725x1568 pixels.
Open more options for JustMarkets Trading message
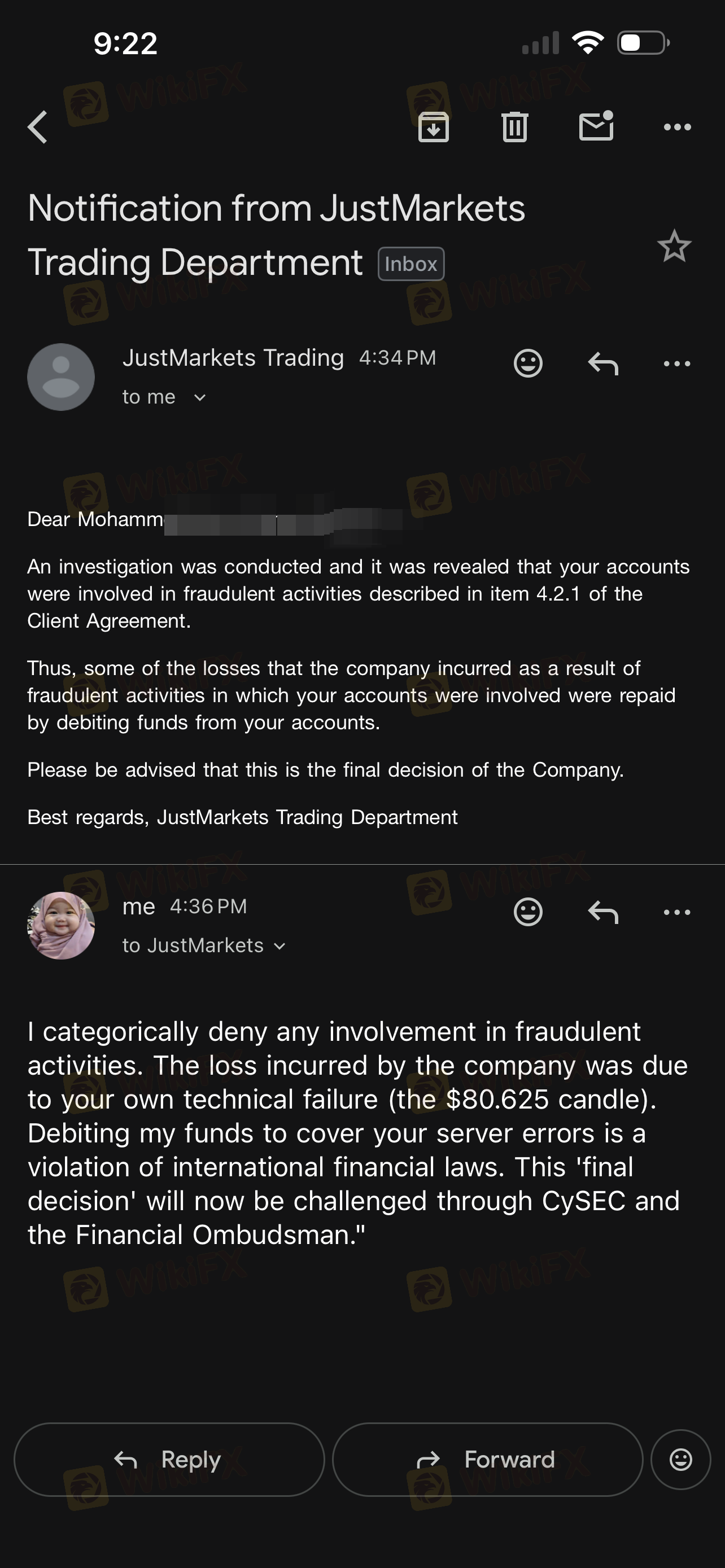coord(677,363)
